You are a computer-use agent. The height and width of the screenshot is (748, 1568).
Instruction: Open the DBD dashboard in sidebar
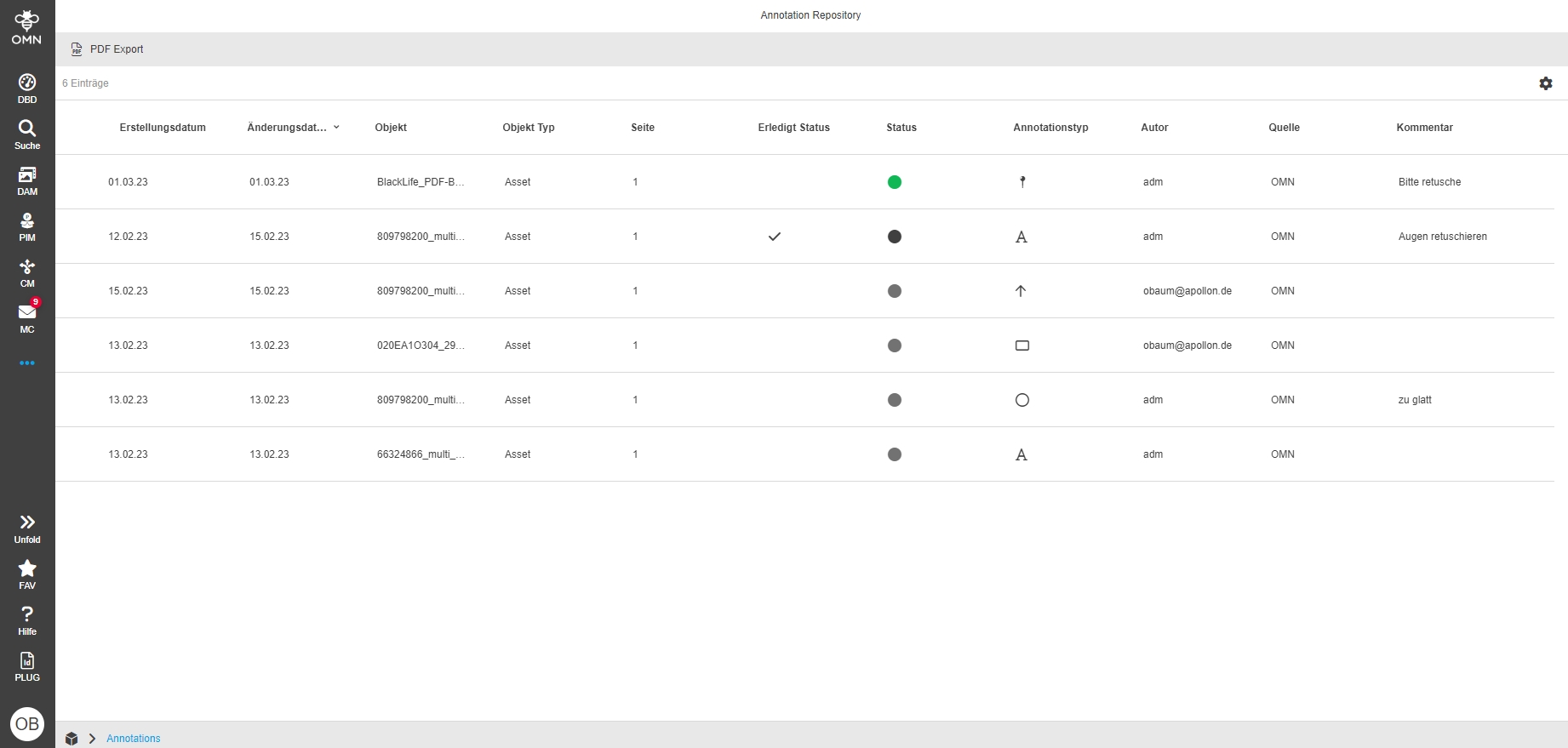(27, 89)
